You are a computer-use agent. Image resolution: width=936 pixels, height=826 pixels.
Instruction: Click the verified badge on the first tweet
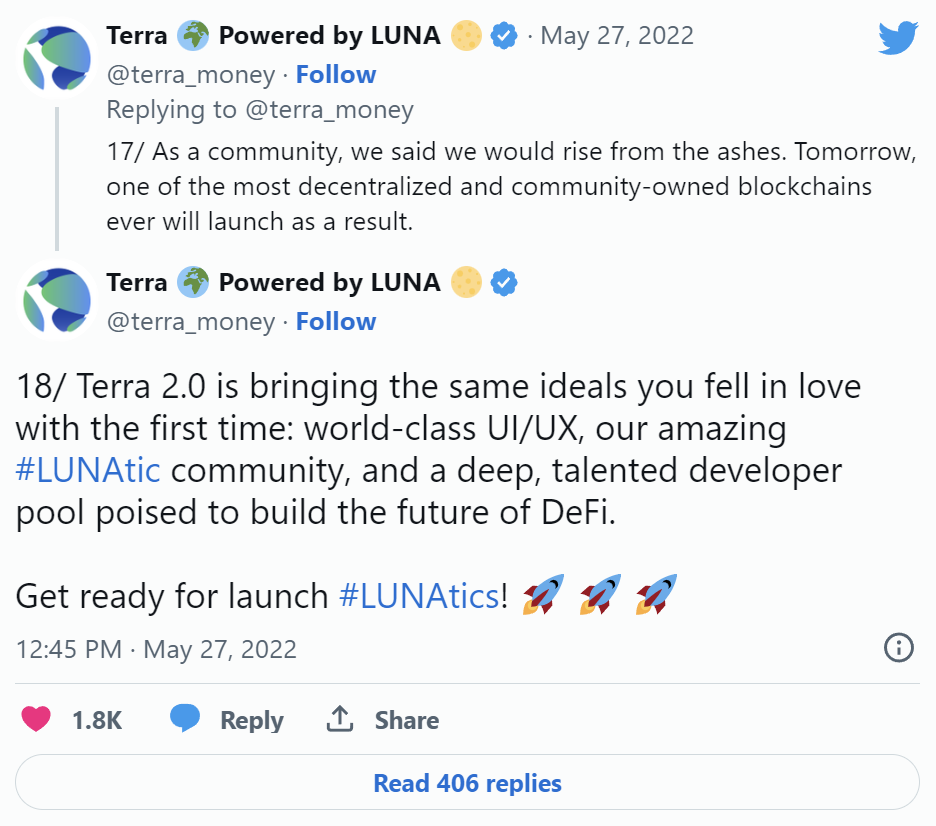(x=505, y=36)
